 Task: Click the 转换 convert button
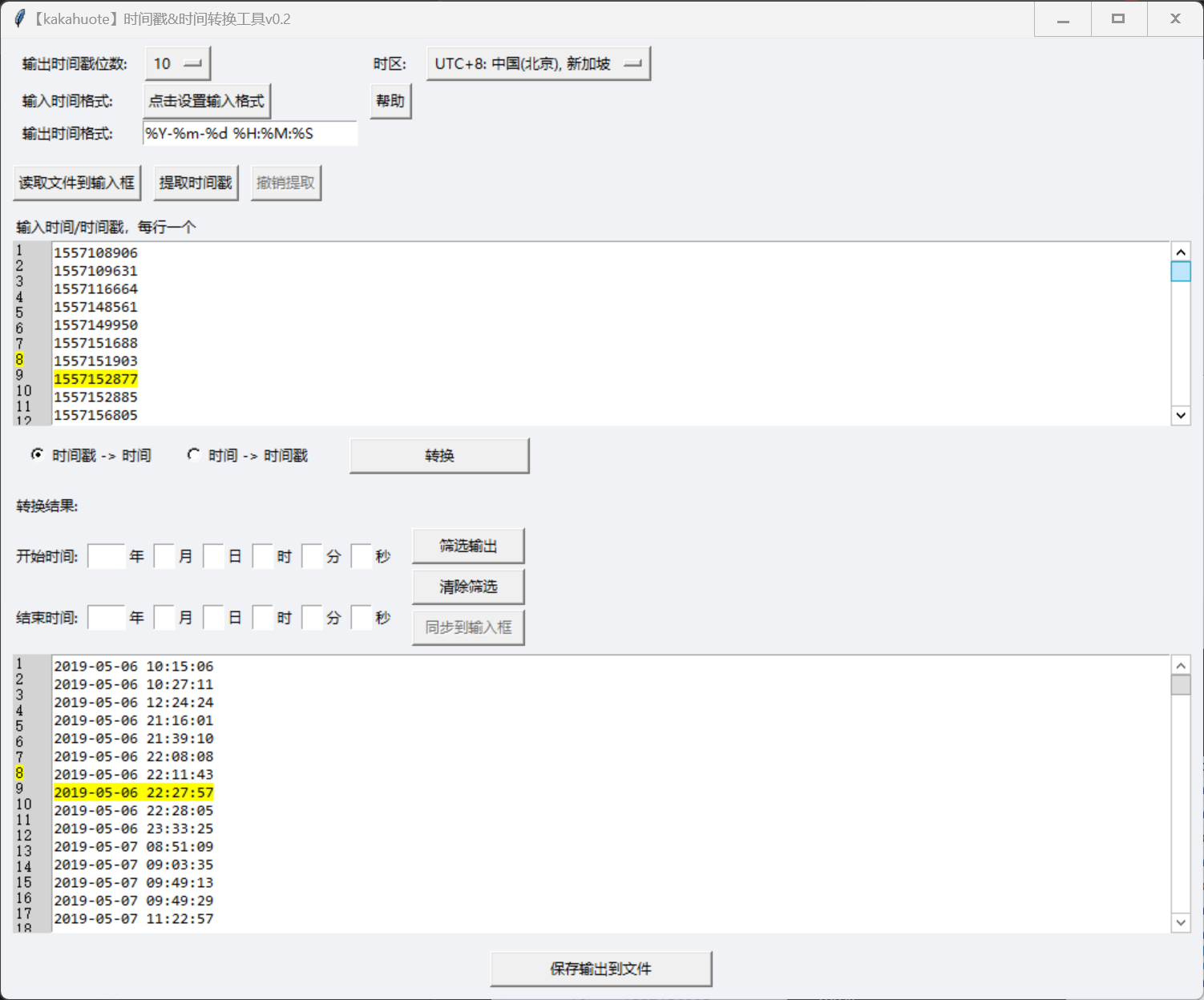(x=439, y=456)
